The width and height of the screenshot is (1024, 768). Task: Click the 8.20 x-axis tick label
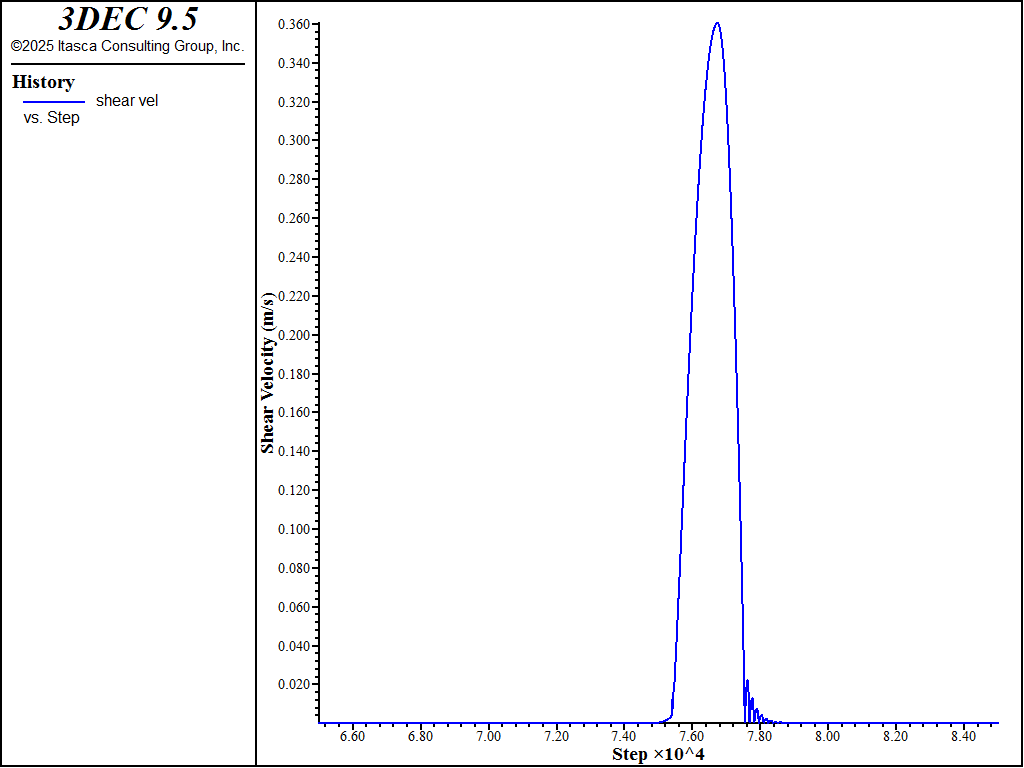click(896, 737)
